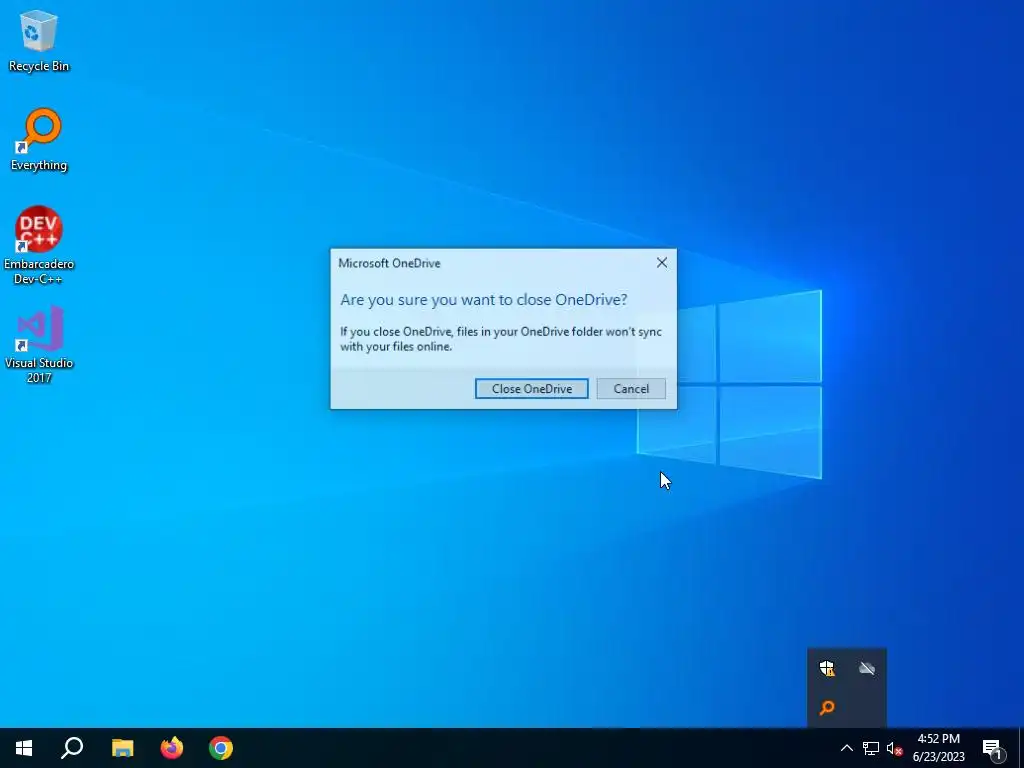Confirm with the Close OneDrive button

point(532,389)
